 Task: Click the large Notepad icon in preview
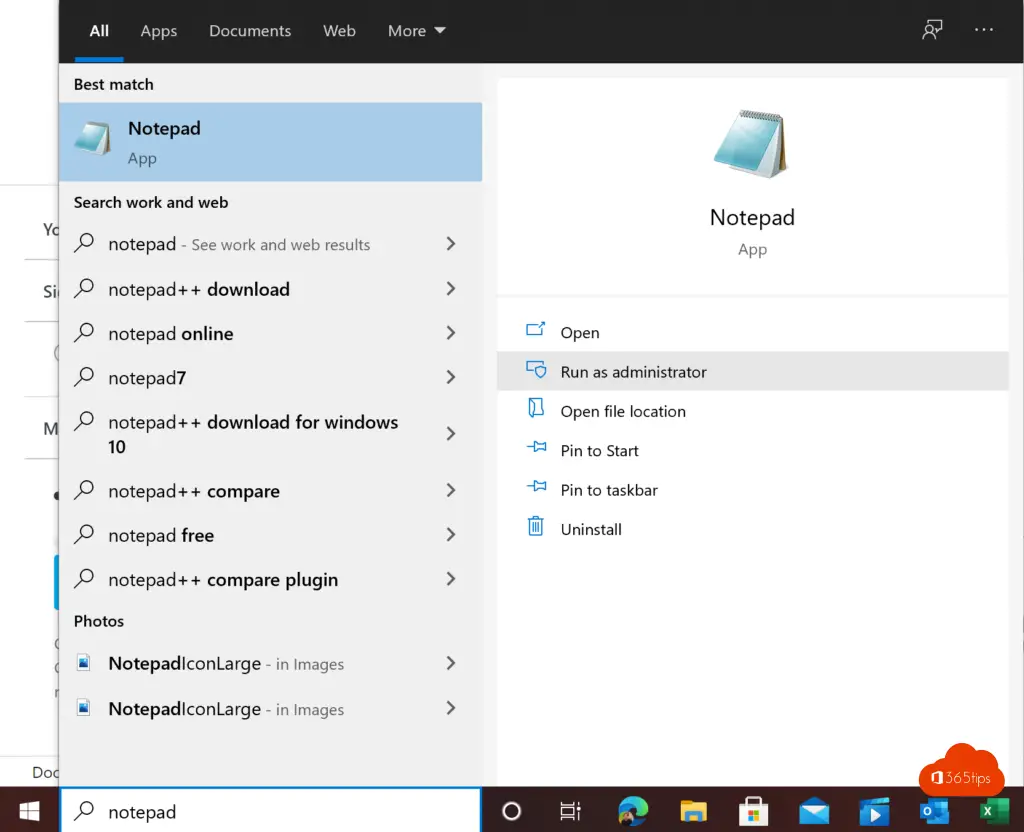coord(751,144)
